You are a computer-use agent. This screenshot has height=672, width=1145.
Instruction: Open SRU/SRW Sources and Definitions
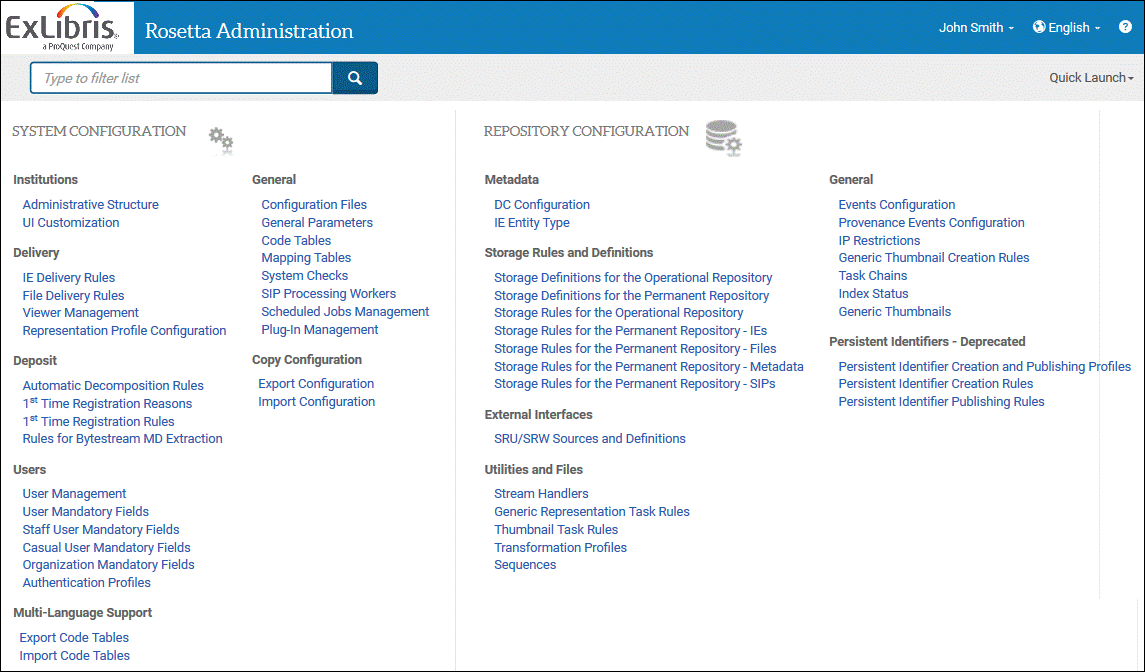[x=590, y=439]
